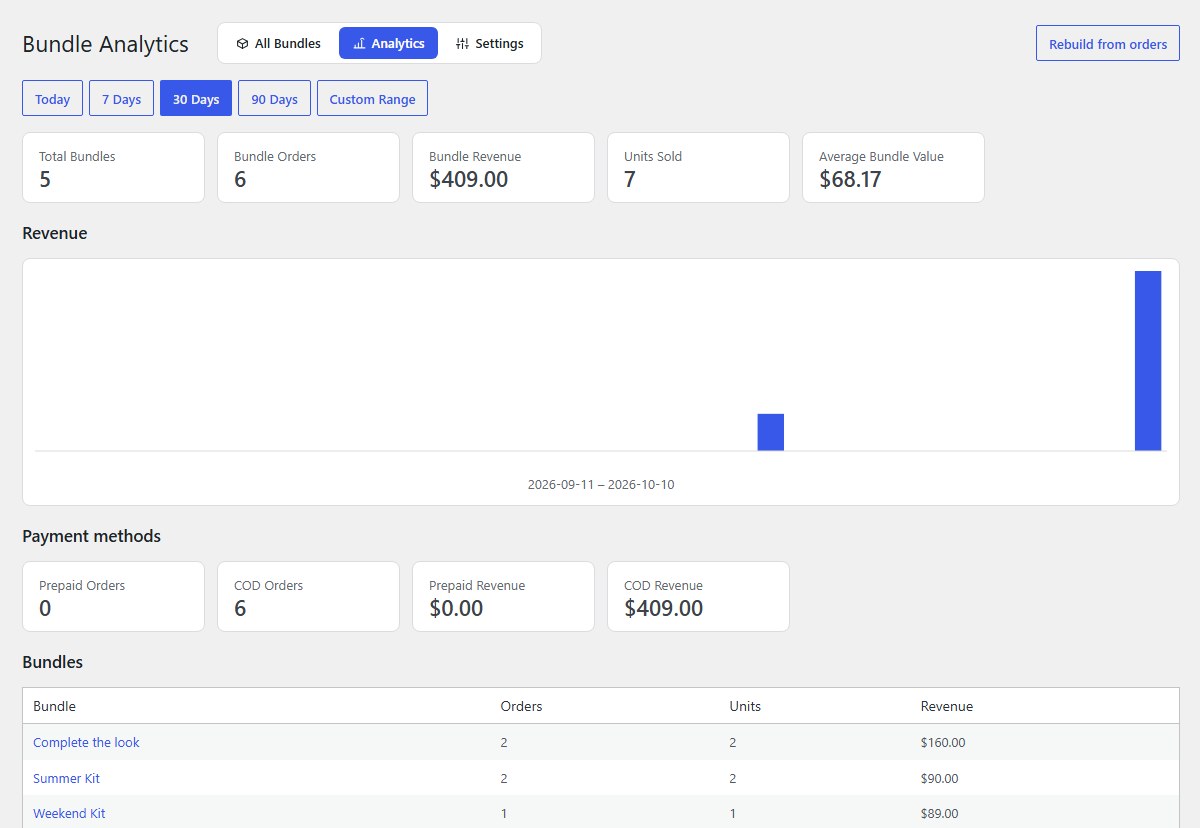The width and height of the screenshot is (1200, 828).
Task: Click the $160.00 revenue cell
Action: (943, 742)
